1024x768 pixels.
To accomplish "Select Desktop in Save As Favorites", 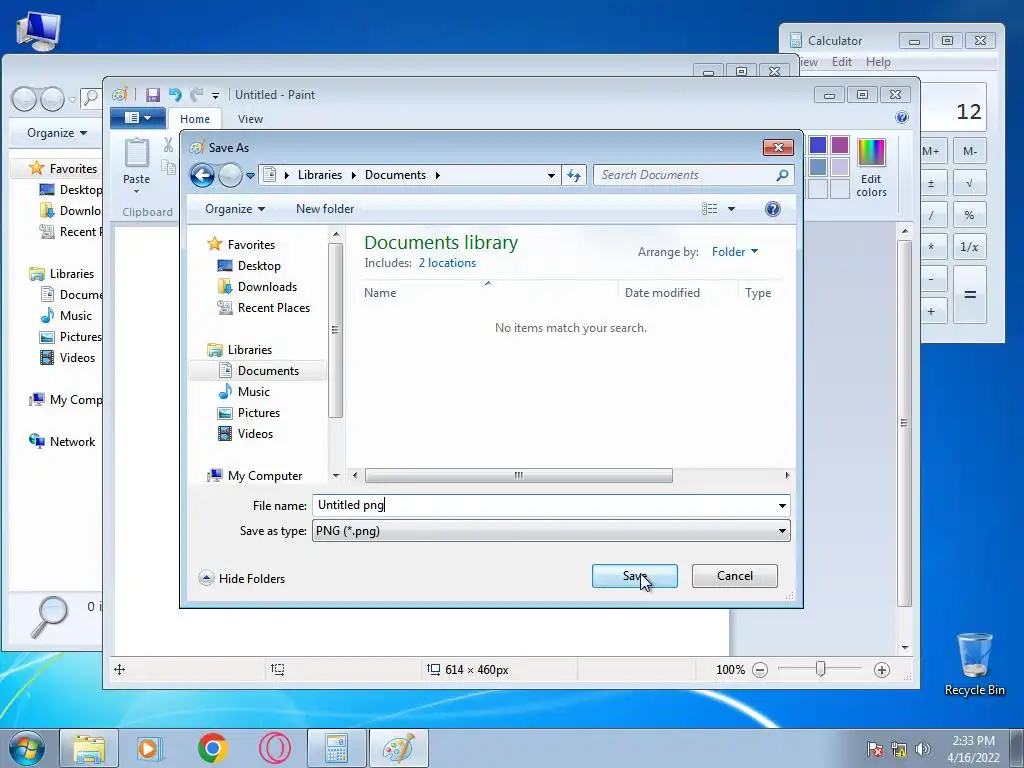I will coord(259,266).
